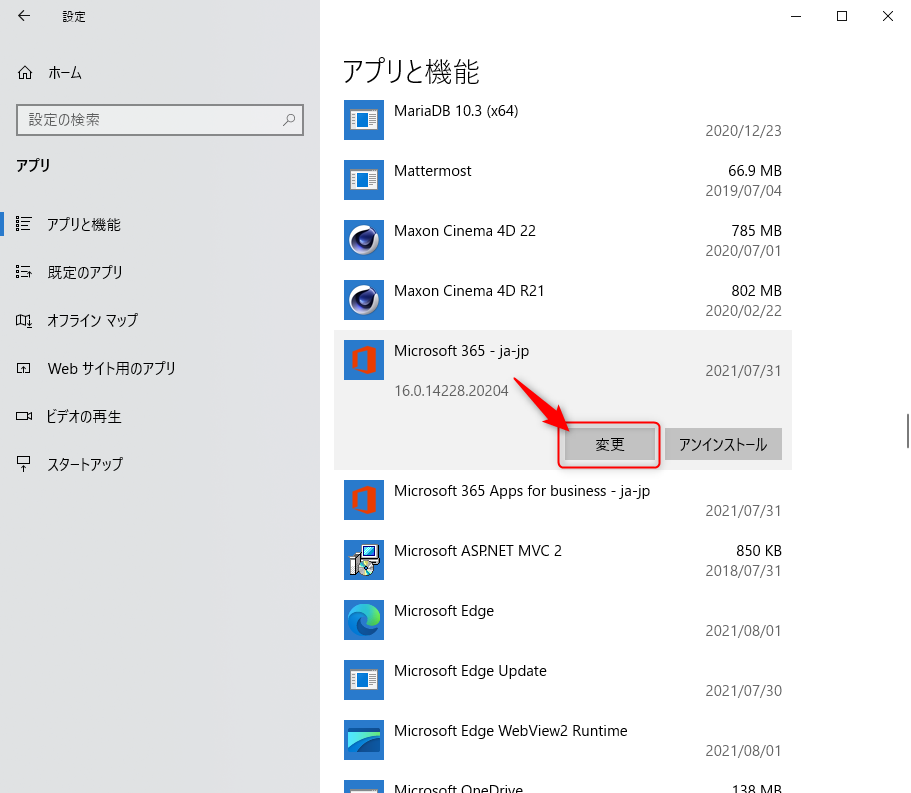Viewport: 911px width, 793px height.
Task: Select the MariaDB 10.3 (x64) entry name
Action: point(456,111)
